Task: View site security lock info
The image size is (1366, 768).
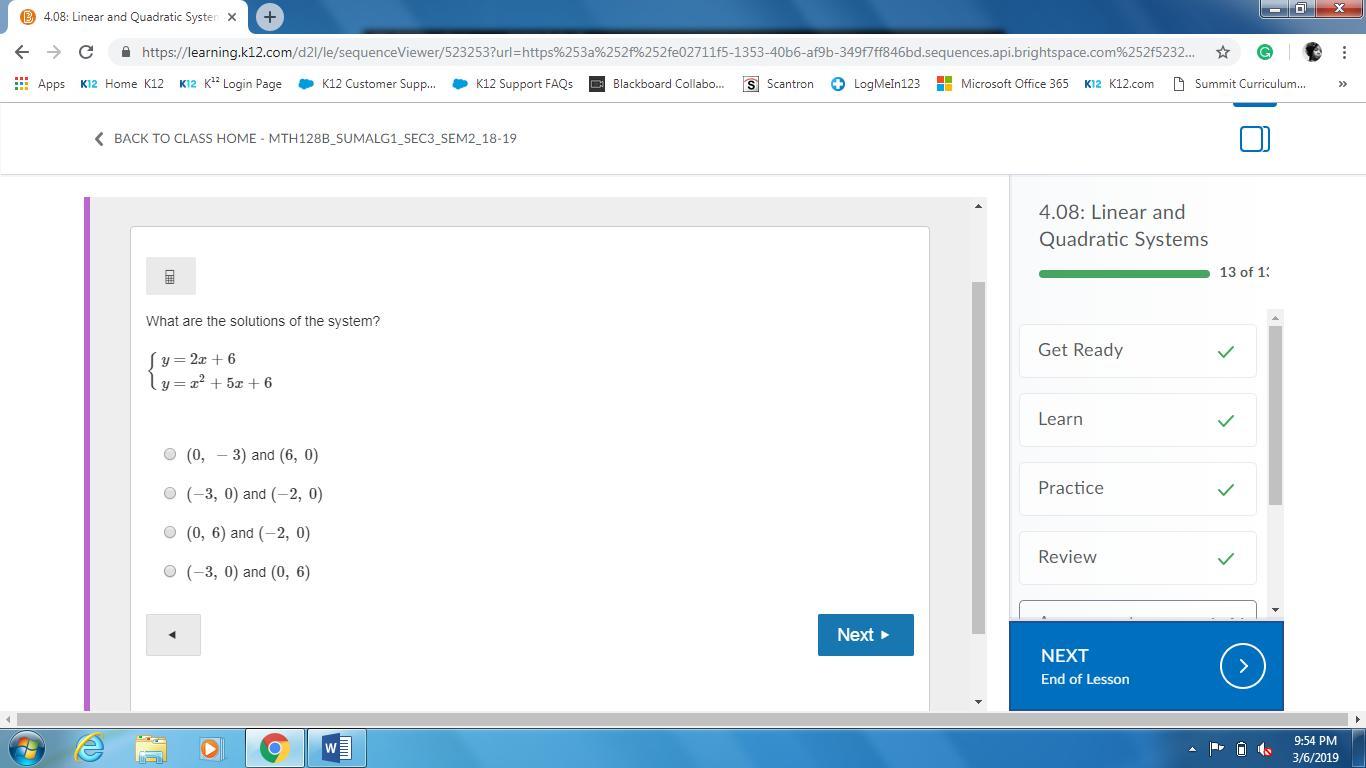Action: coord(124,52)
